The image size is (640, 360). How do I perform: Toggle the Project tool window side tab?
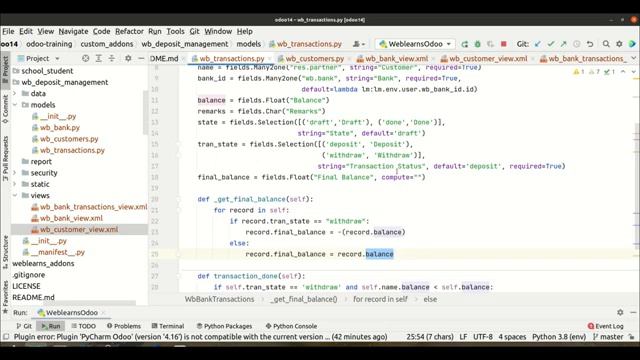click(5, 69)
